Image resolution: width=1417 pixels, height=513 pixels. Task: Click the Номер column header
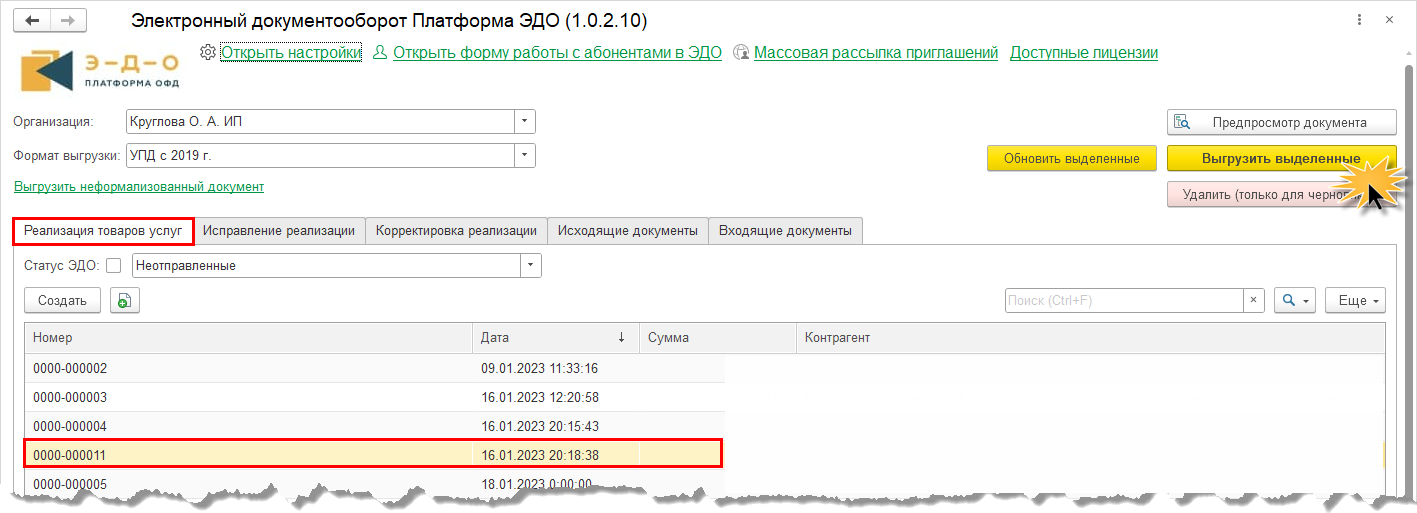pyautogui.click(x=249, y=338)
